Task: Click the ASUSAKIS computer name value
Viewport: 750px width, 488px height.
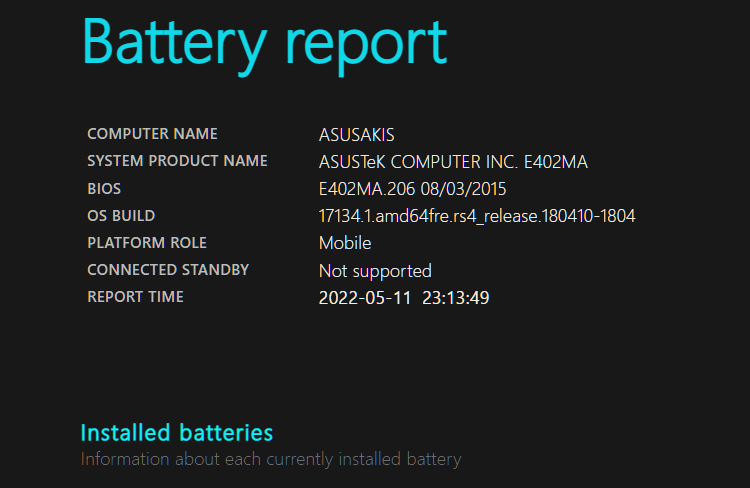Action: tap(357, 134)
